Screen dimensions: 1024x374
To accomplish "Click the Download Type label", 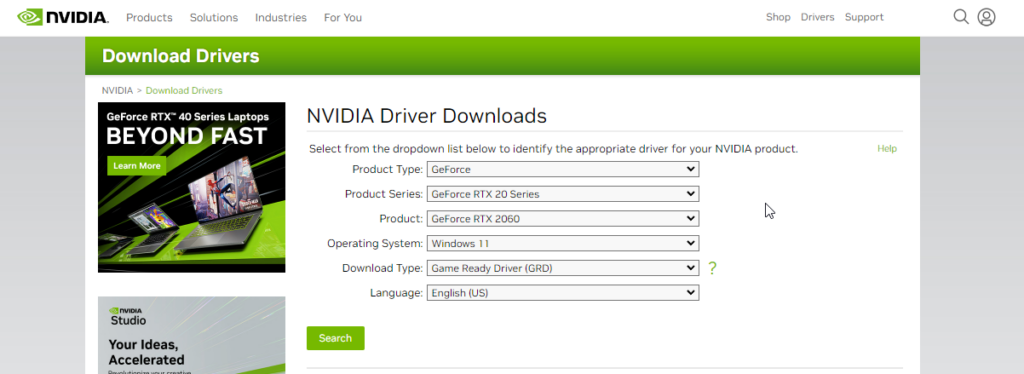I will (x=383, y=268).
